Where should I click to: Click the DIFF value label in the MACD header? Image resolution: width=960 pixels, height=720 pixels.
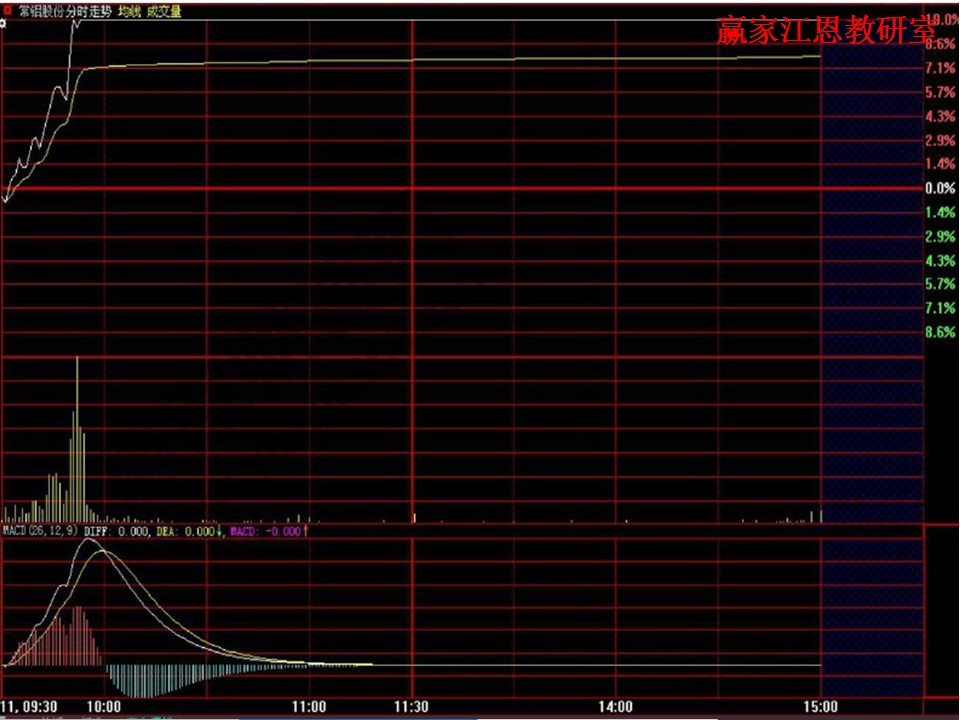pyautogui.click(x=116, y=531)
